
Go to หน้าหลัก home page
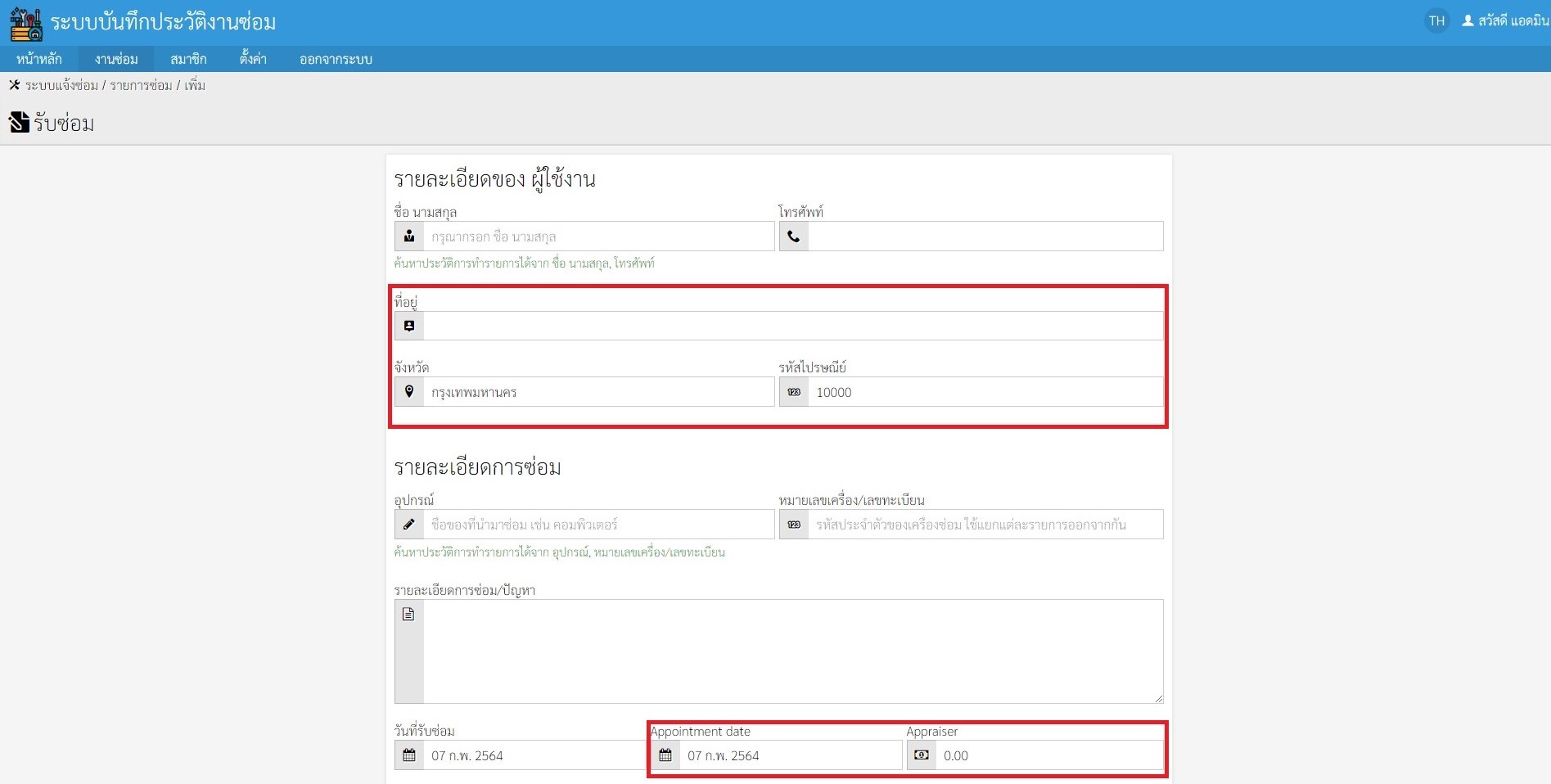[x=39, y=59]
